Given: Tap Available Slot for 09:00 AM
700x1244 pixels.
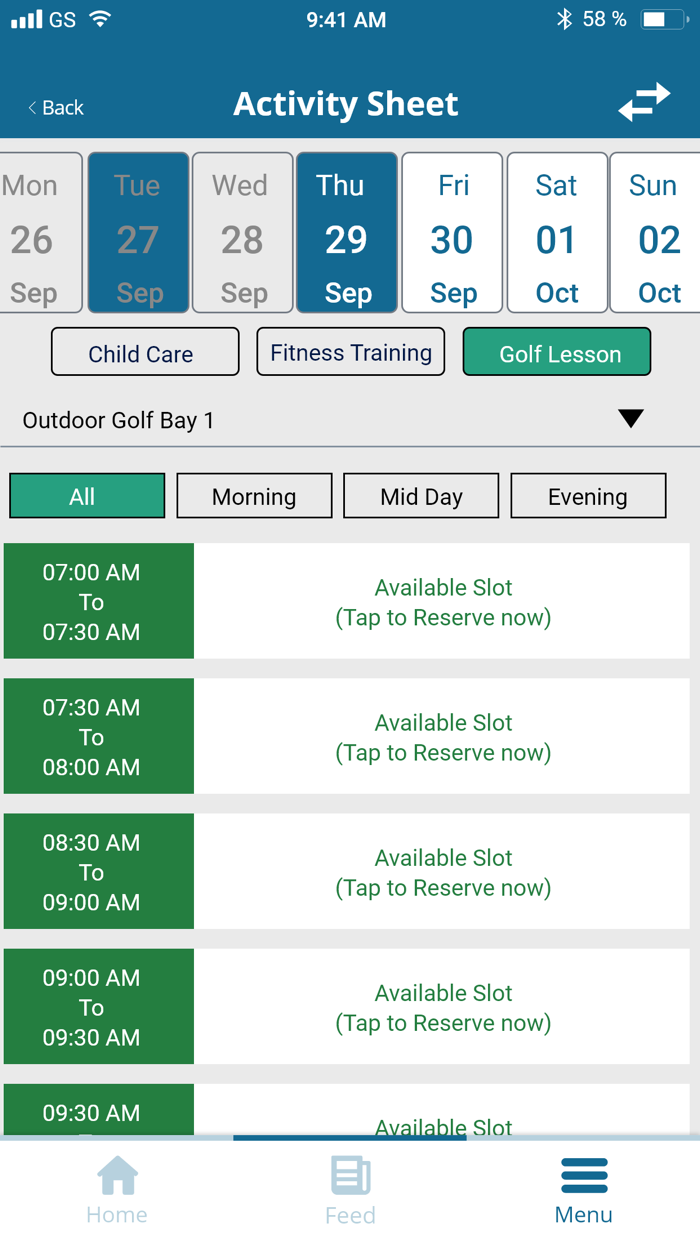Looking at the screenshot, I should (x=443, y=1007).
